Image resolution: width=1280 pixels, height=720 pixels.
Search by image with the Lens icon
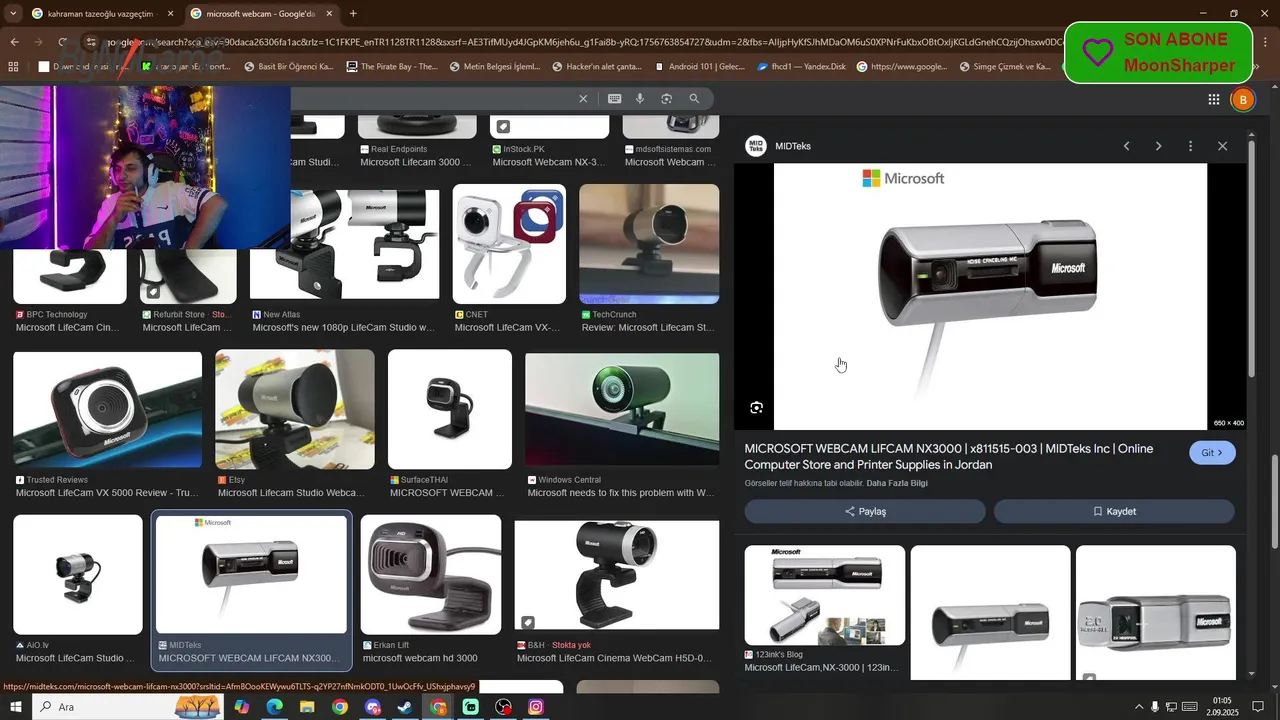[666, 99]
